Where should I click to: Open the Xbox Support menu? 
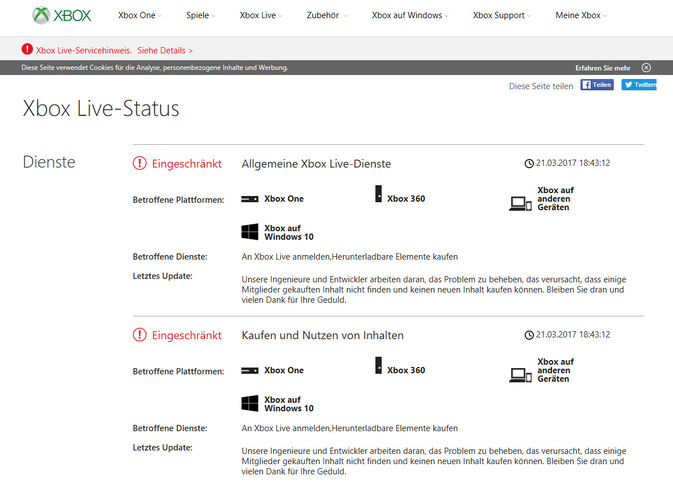(x=502, y=15)
